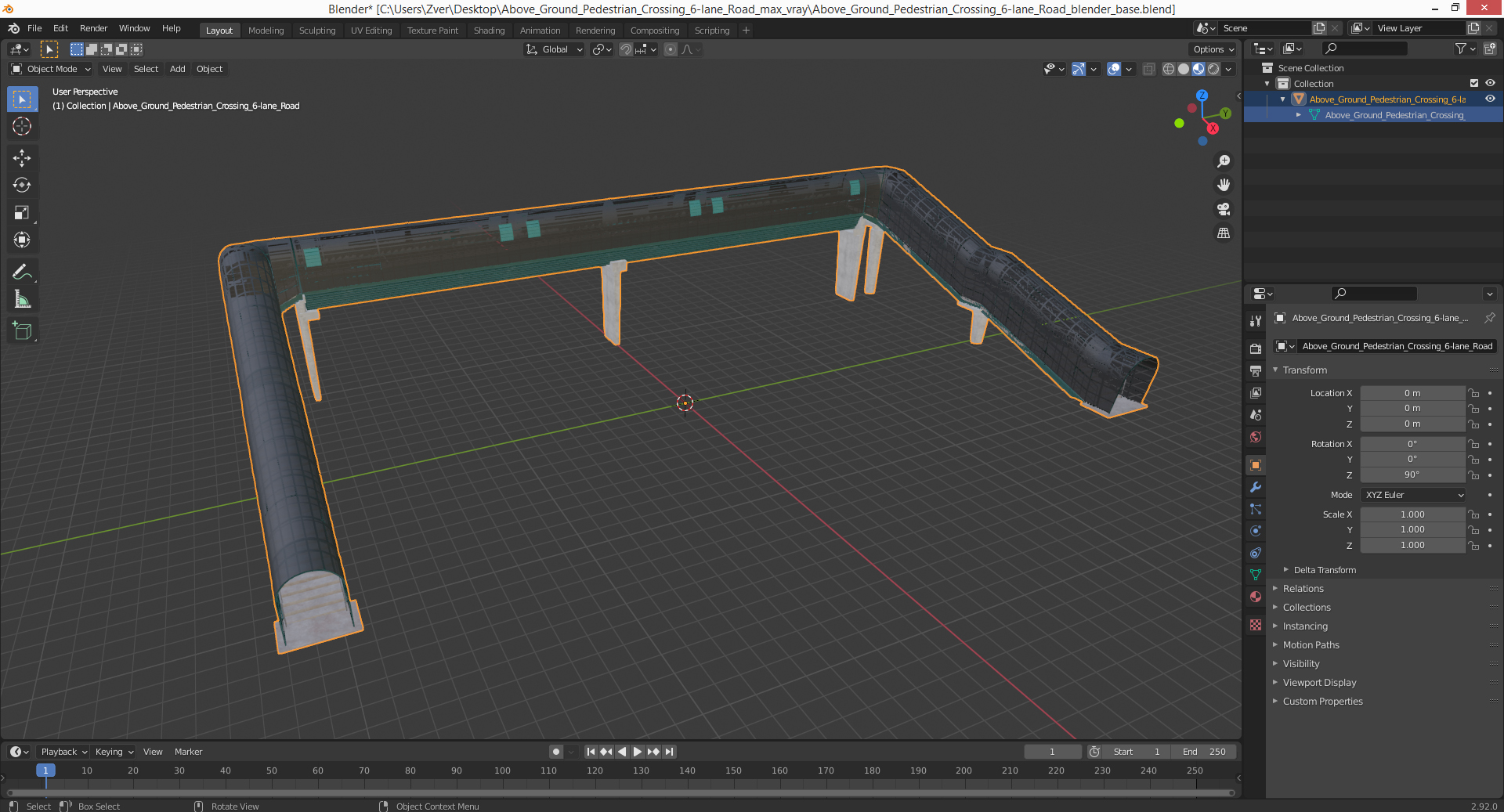The height and width of the screenshot is (812, 1504).
Task: Open the Physics properties tab
Action: coord(1256,531)
